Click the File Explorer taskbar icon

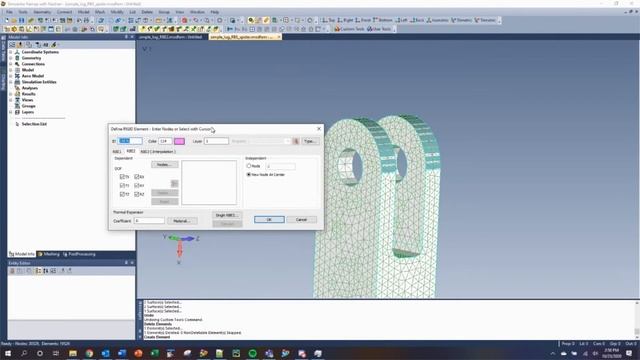pos(73,353)
